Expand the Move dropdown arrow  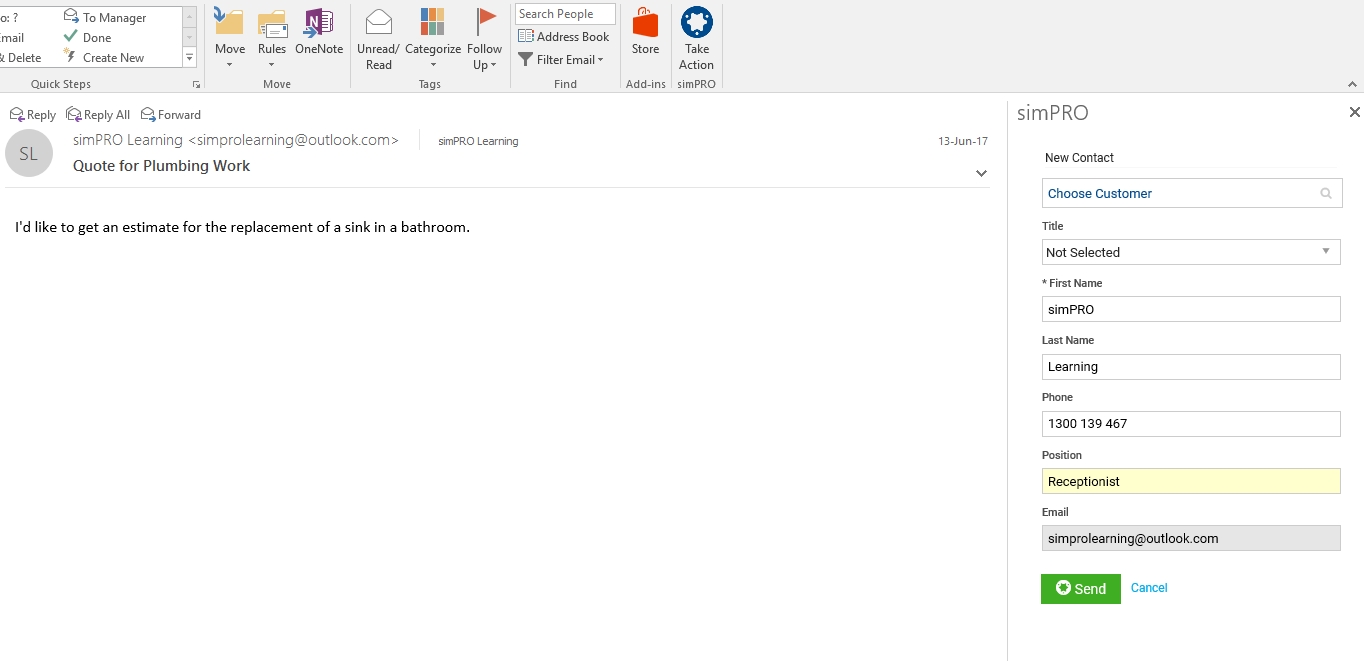(229, 65)
